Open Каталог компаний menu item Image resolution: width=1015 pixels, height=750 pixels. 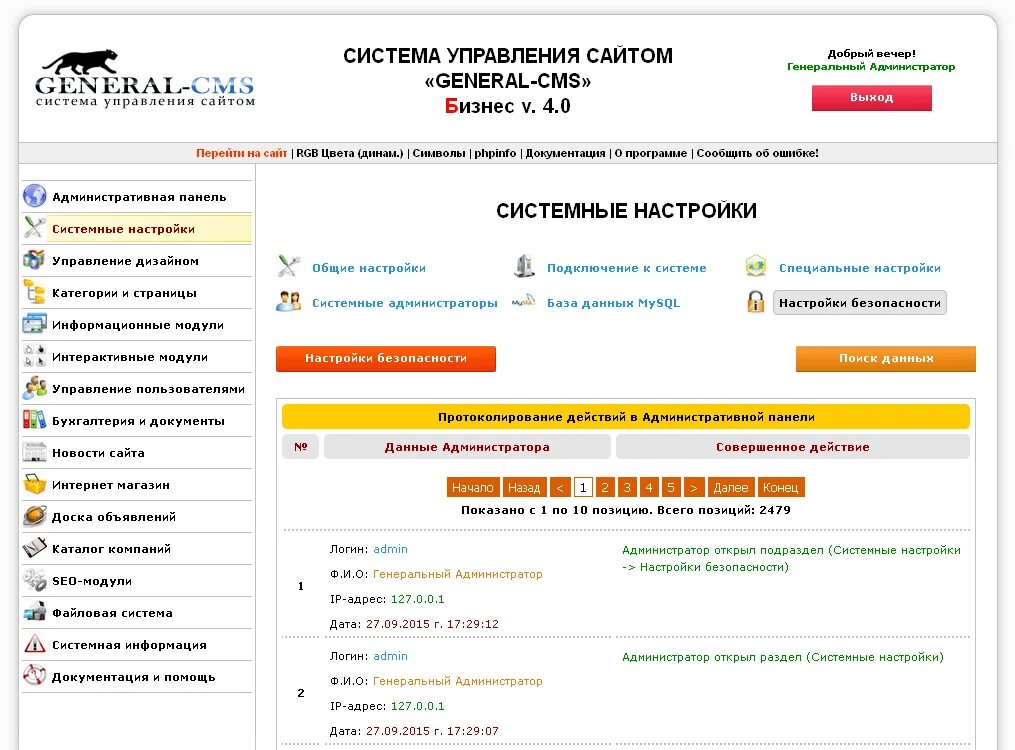tap(111, 549)
